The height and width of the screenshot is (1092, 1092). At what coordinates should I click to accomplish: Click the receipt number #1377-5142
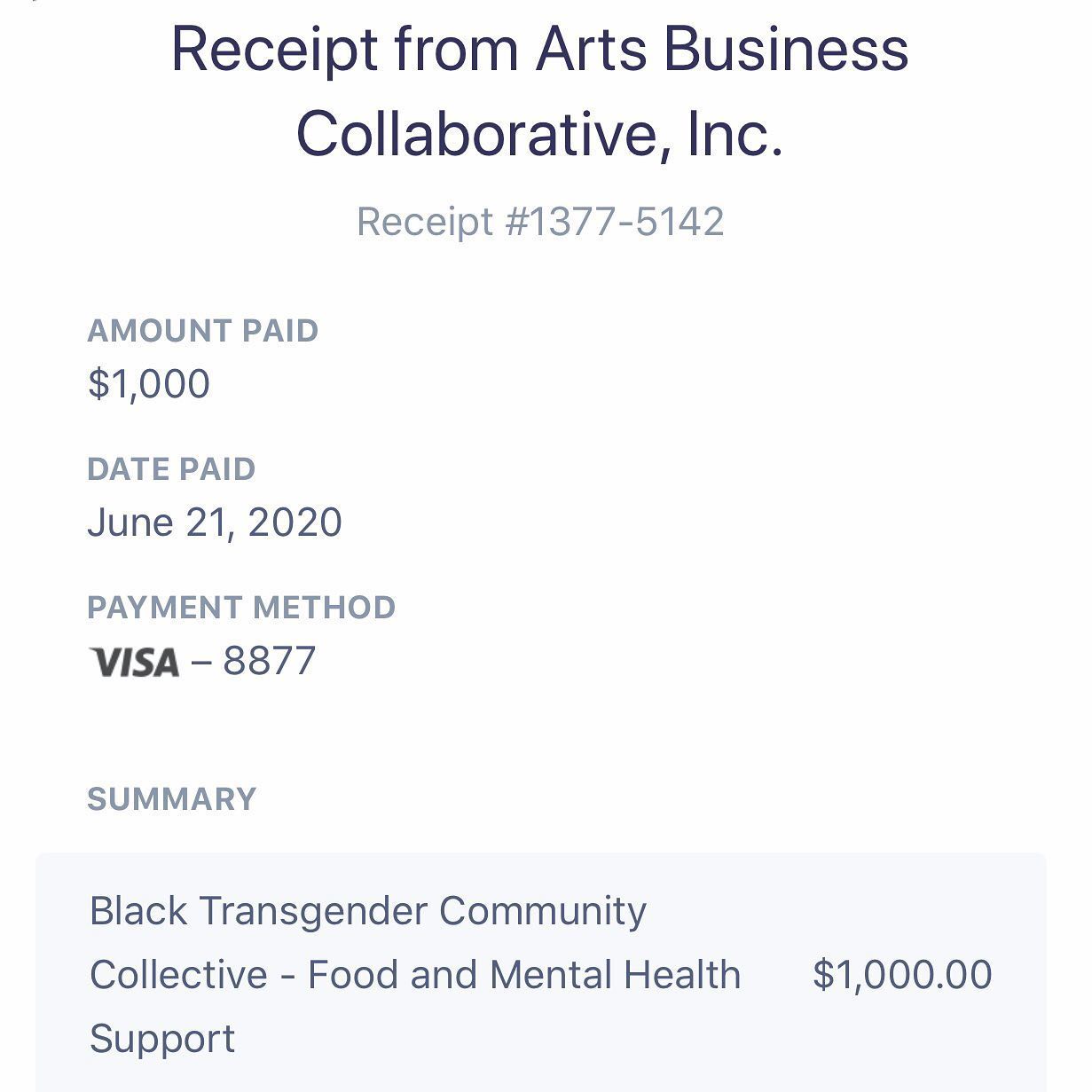tap(614, 221)
